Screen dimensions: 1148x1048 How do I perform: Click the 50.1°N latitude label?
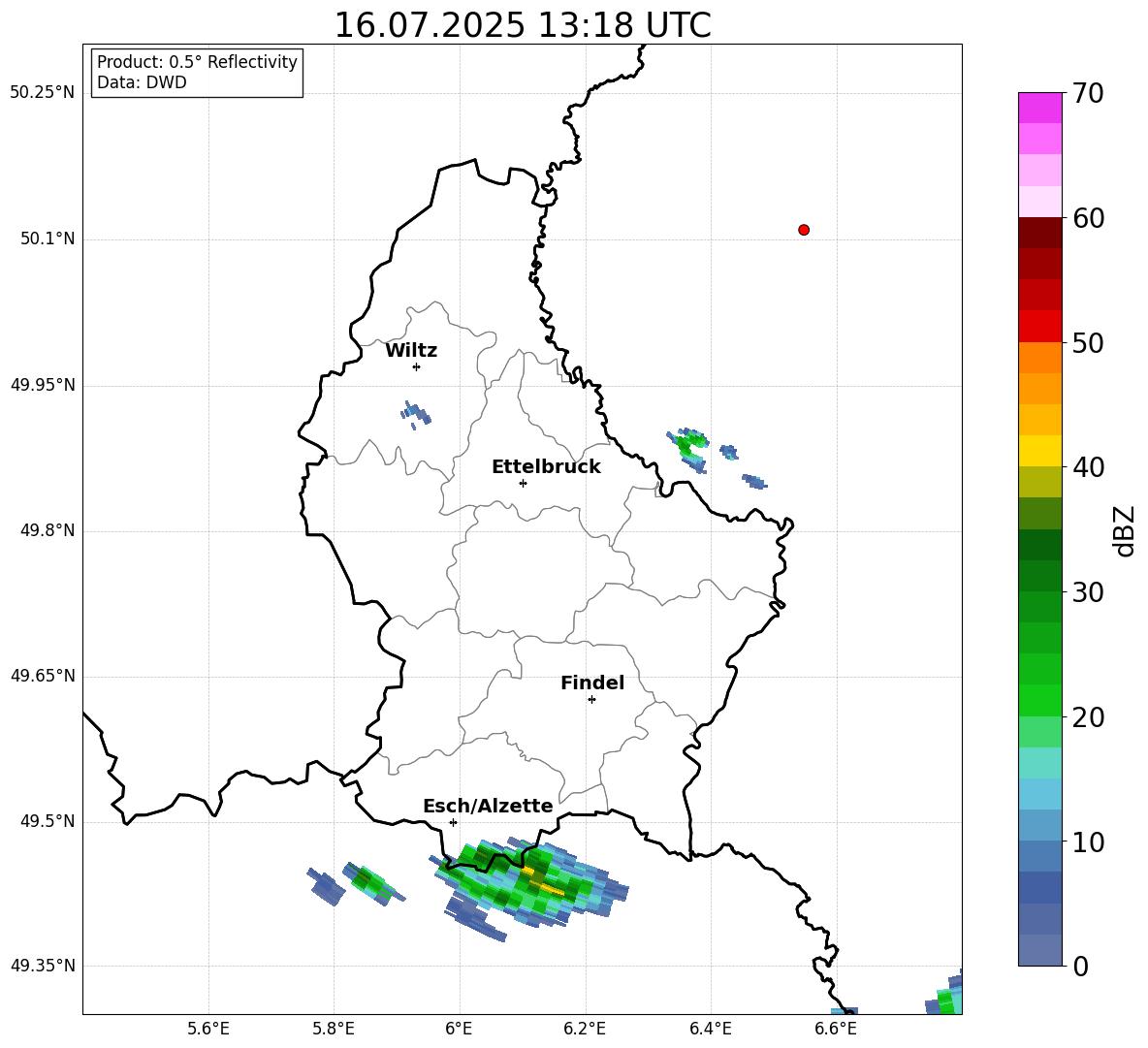click(x=48, y=238)
